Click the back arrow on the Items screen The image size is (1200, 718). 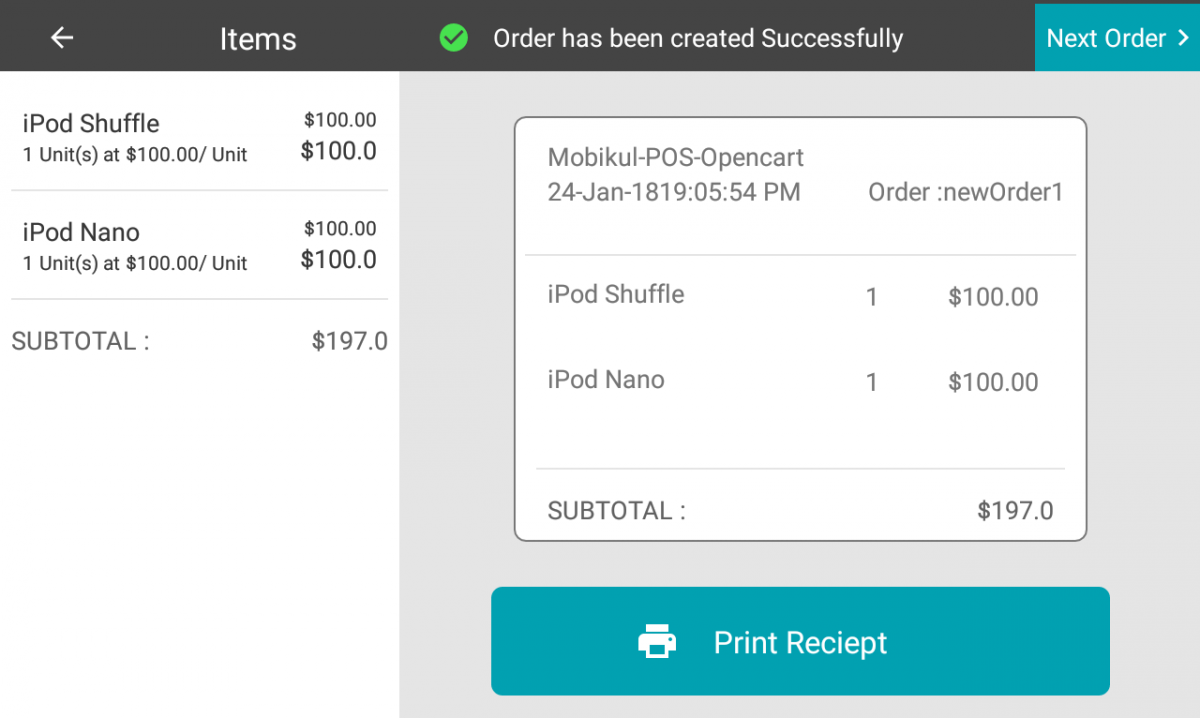point(61,37)
